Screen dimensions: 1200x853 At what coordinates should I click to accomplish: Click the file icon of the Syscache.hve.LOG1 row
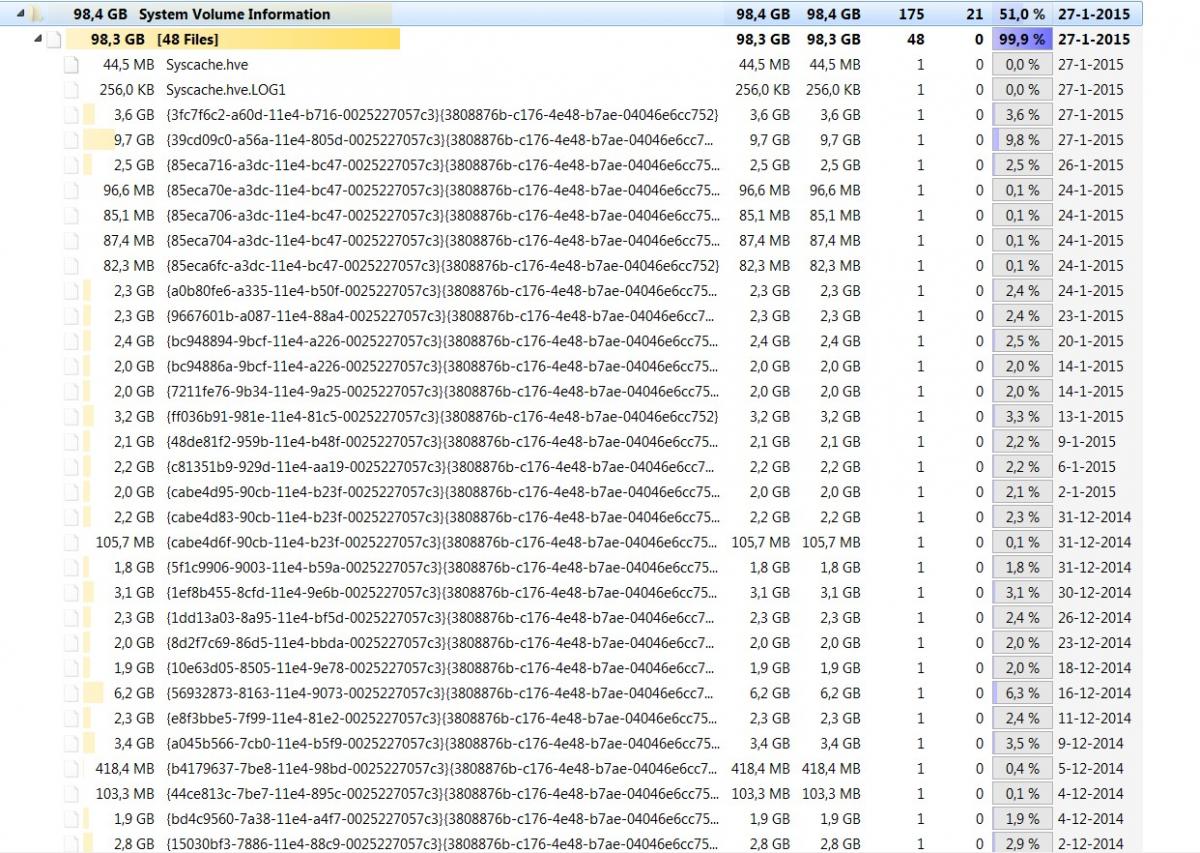pyautogui.click(x=70, y=89)
